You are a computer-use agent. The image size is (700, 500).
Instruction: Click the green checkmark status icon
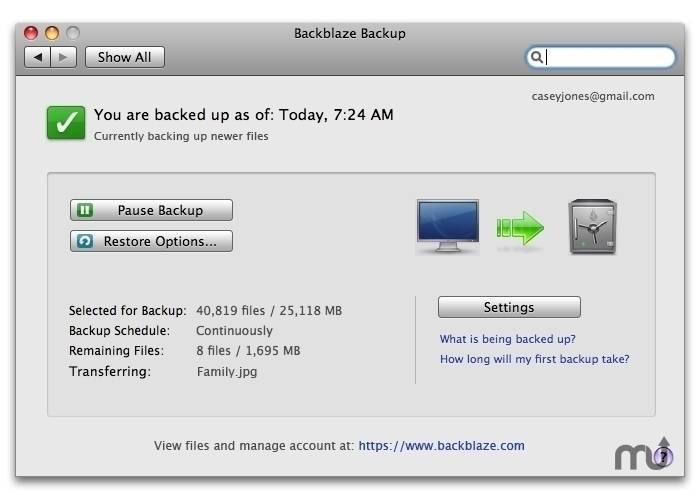[x=66, y=123]
